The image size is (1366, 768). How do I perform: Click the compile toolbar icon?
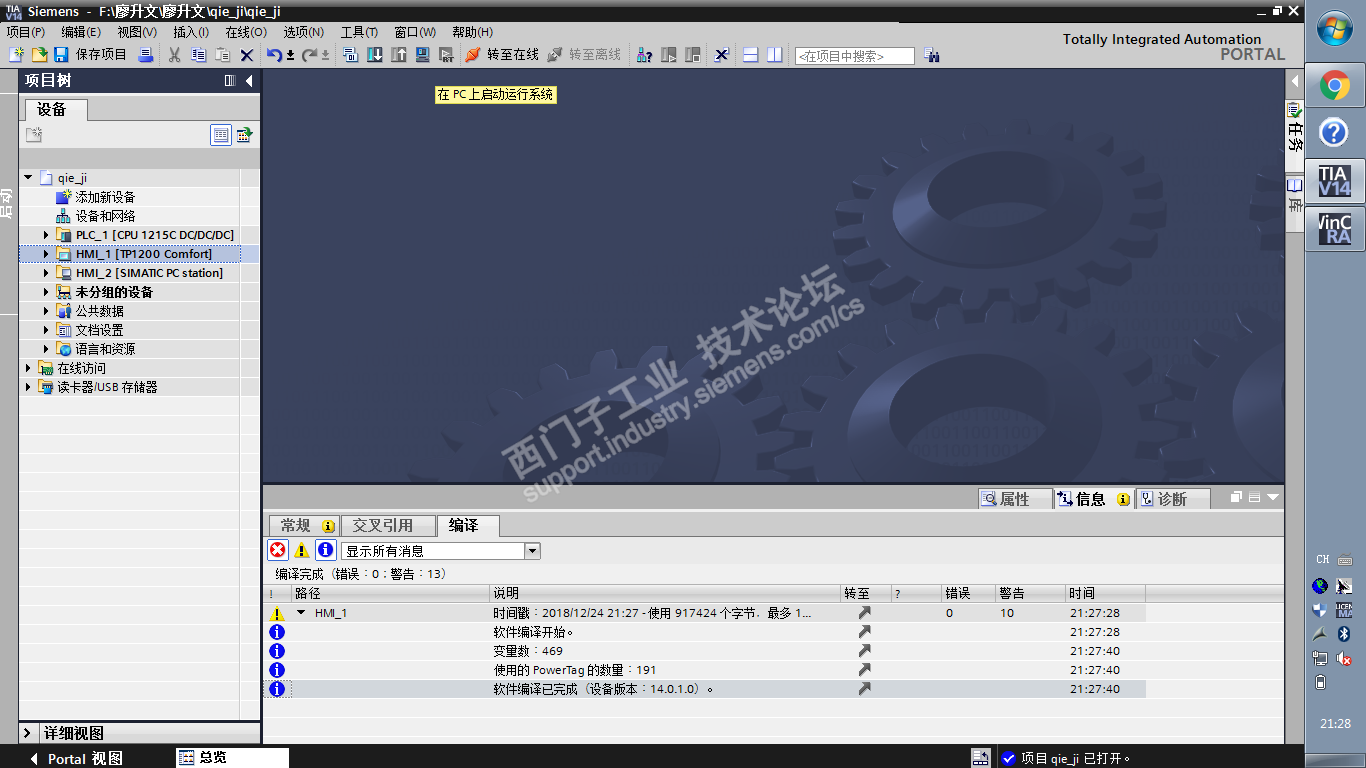point(351,55)
